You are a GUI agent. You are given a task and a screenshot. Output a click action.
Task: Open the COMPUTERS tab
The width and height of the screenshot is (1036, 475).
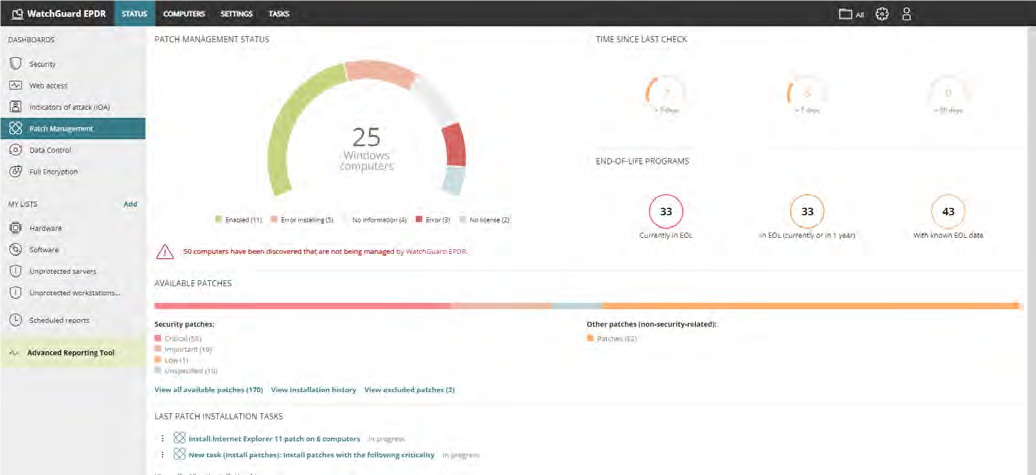coord(184,13)
